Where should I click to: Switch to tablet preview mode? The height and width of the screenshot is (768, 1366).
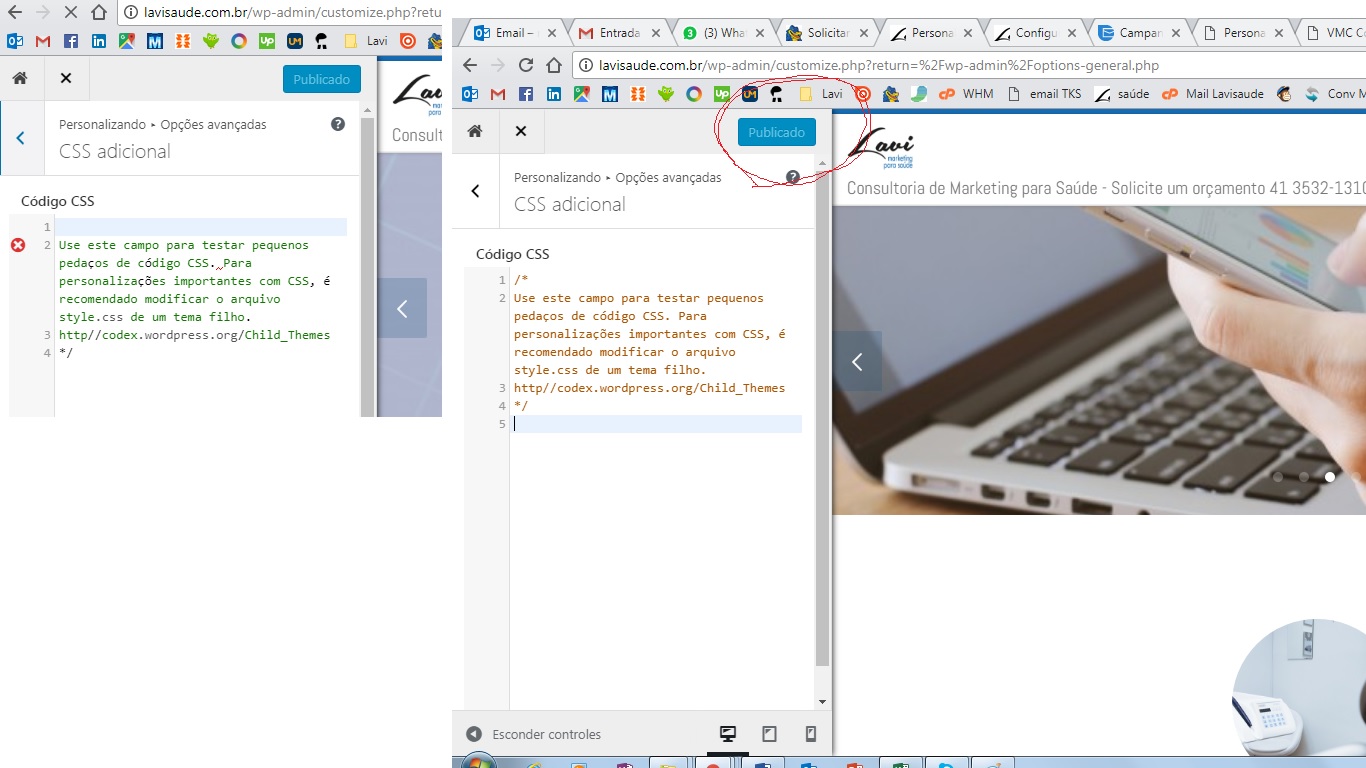tap(769, 734)
